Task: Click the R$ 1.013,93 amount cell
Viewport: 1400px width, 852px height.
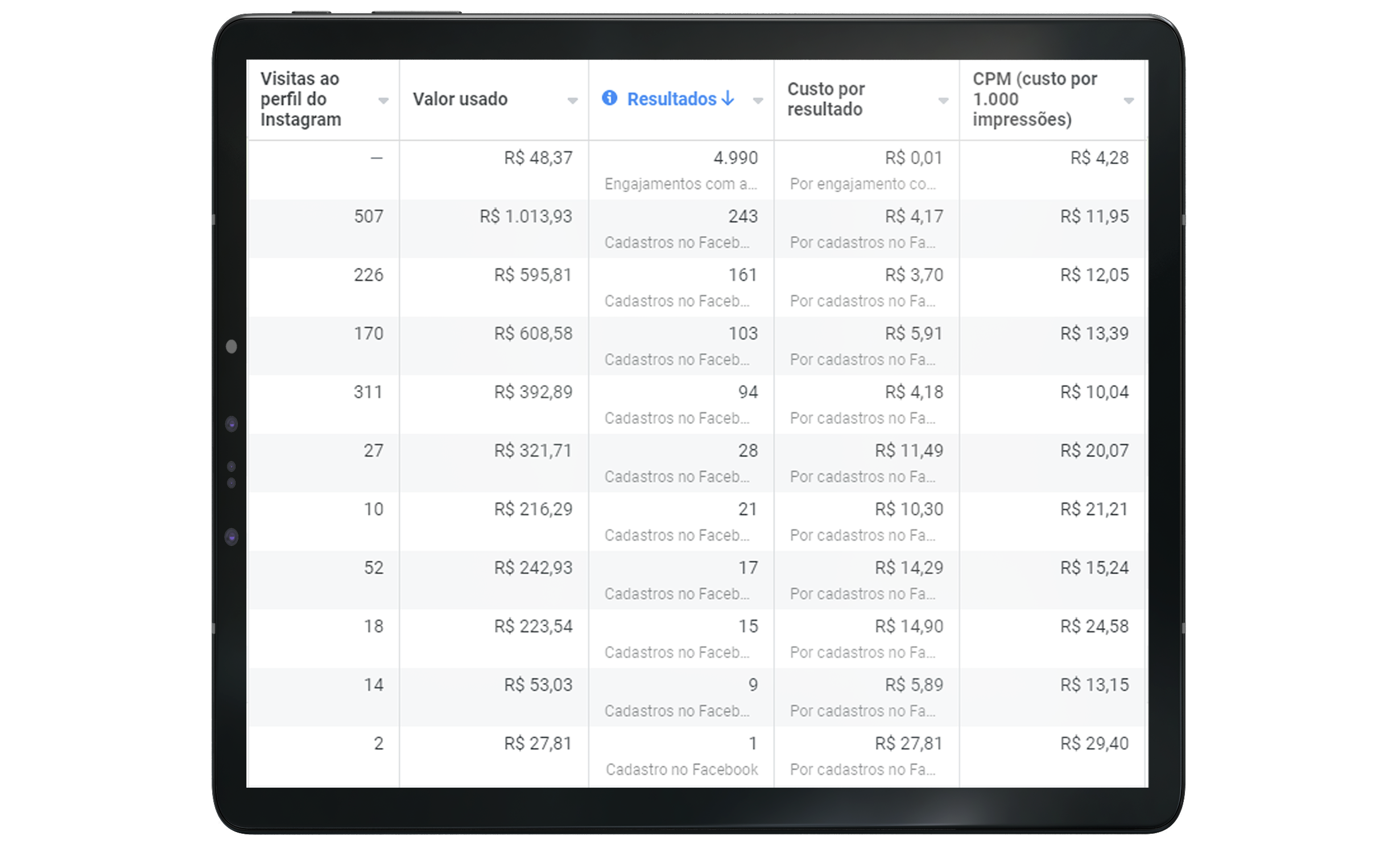Action: 526,216
